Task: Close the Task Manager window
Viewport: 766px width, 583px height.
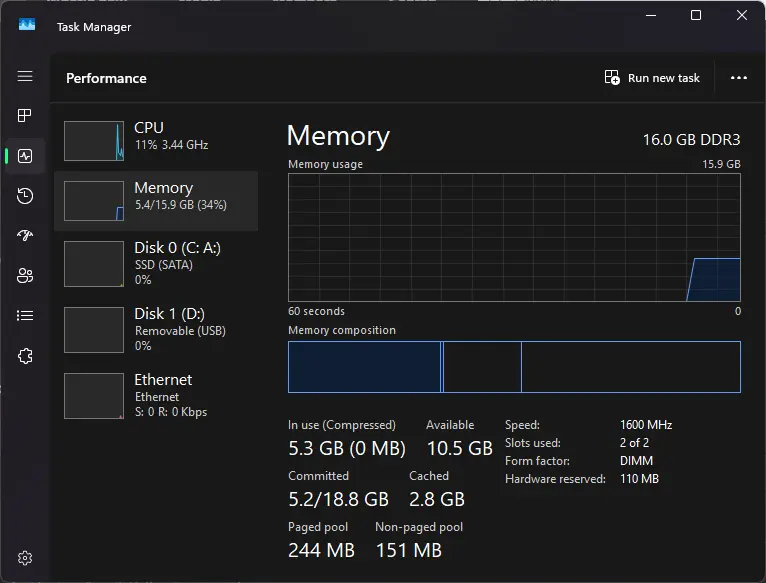Action: [742, 16]
